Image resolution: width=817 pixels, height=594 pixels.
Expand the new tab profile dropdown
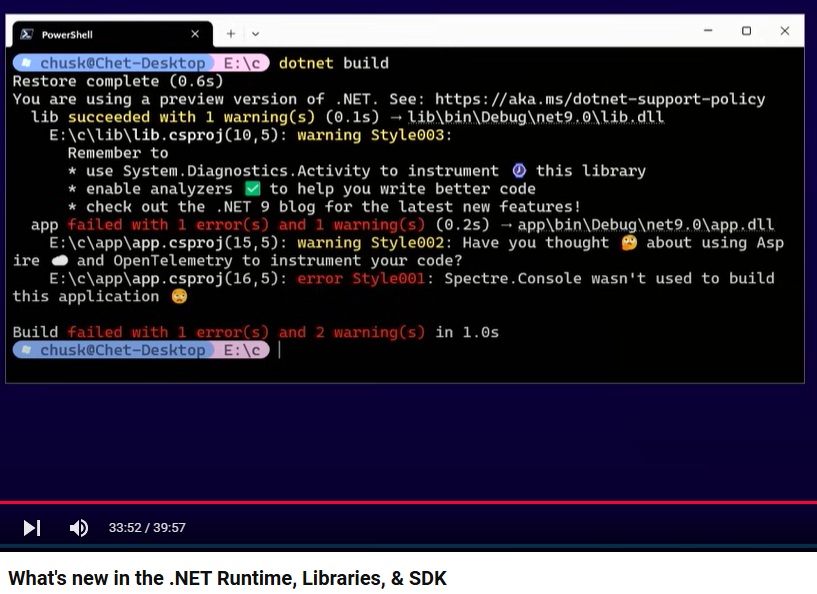coord(255,33)
